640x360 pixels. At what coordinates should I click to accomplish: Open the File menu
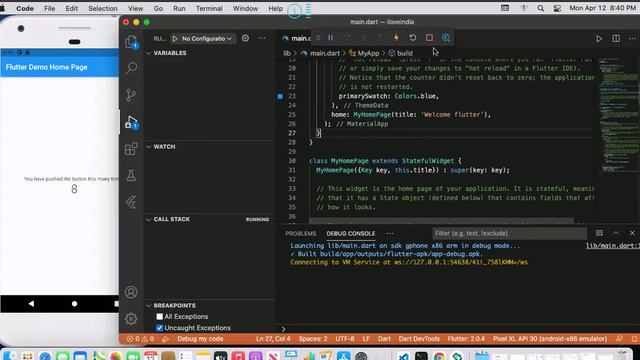click(49, 8)
